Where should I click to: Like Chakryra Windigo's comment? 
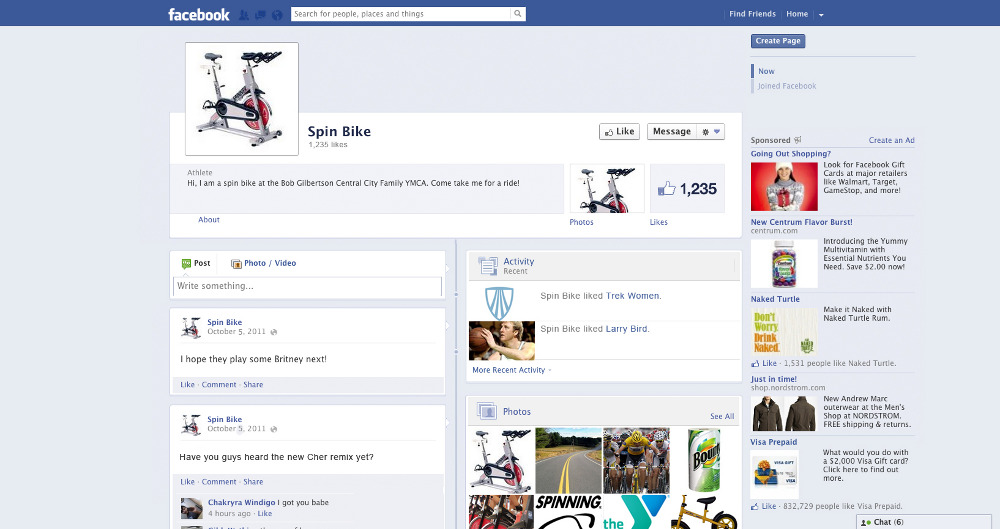point(265,514)
